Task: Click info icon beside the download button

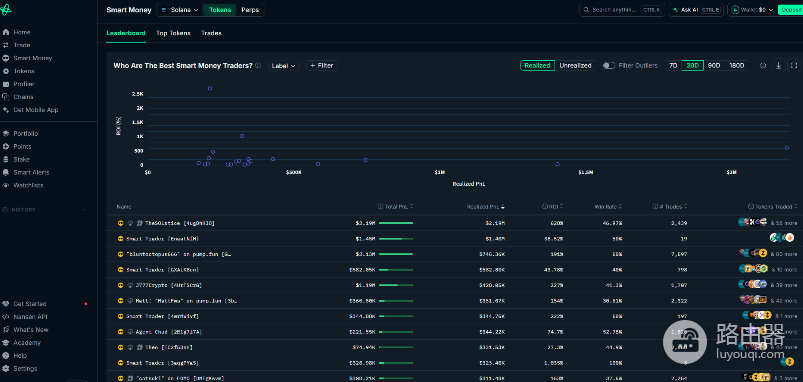Action: 763,66
